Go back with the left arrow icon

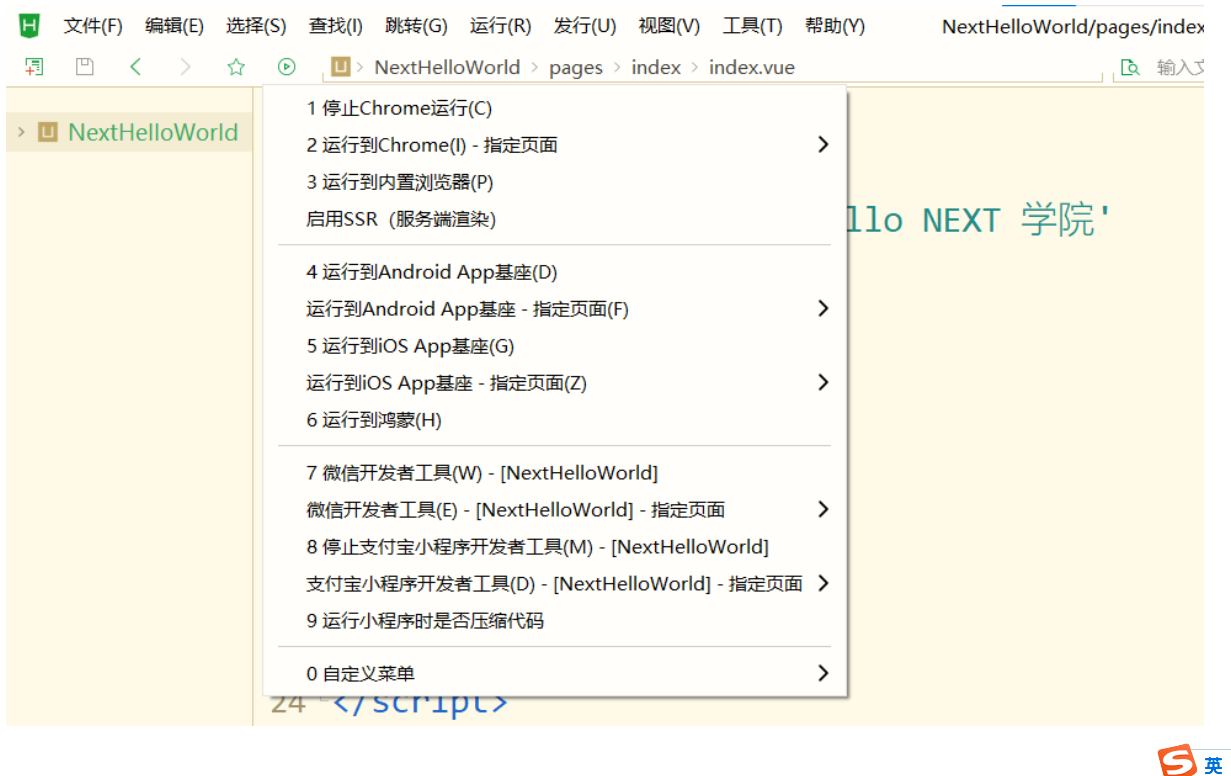(136, 67)
